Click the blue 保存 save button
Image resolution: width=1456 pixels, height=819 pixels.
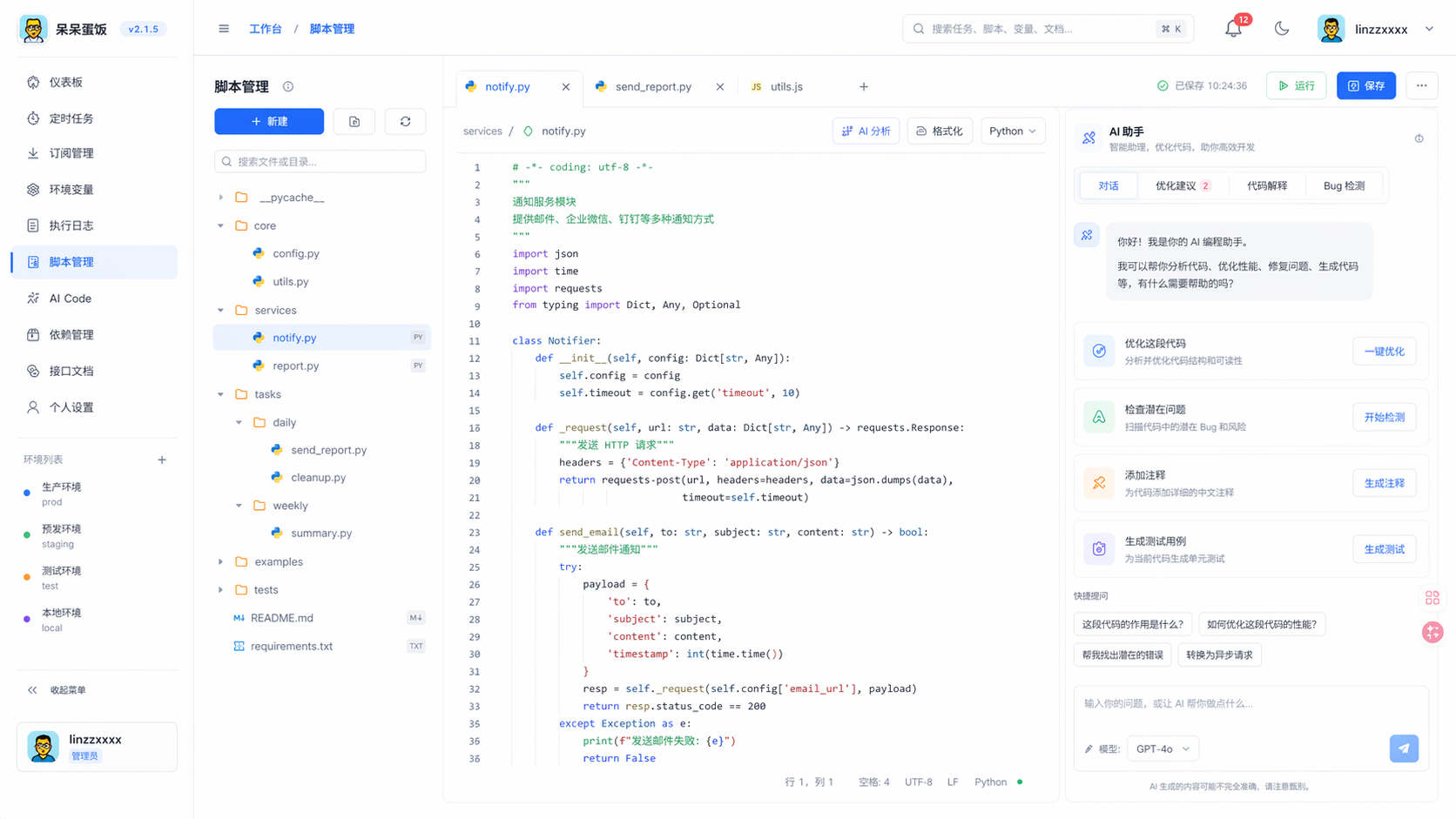pos(1366,85)
